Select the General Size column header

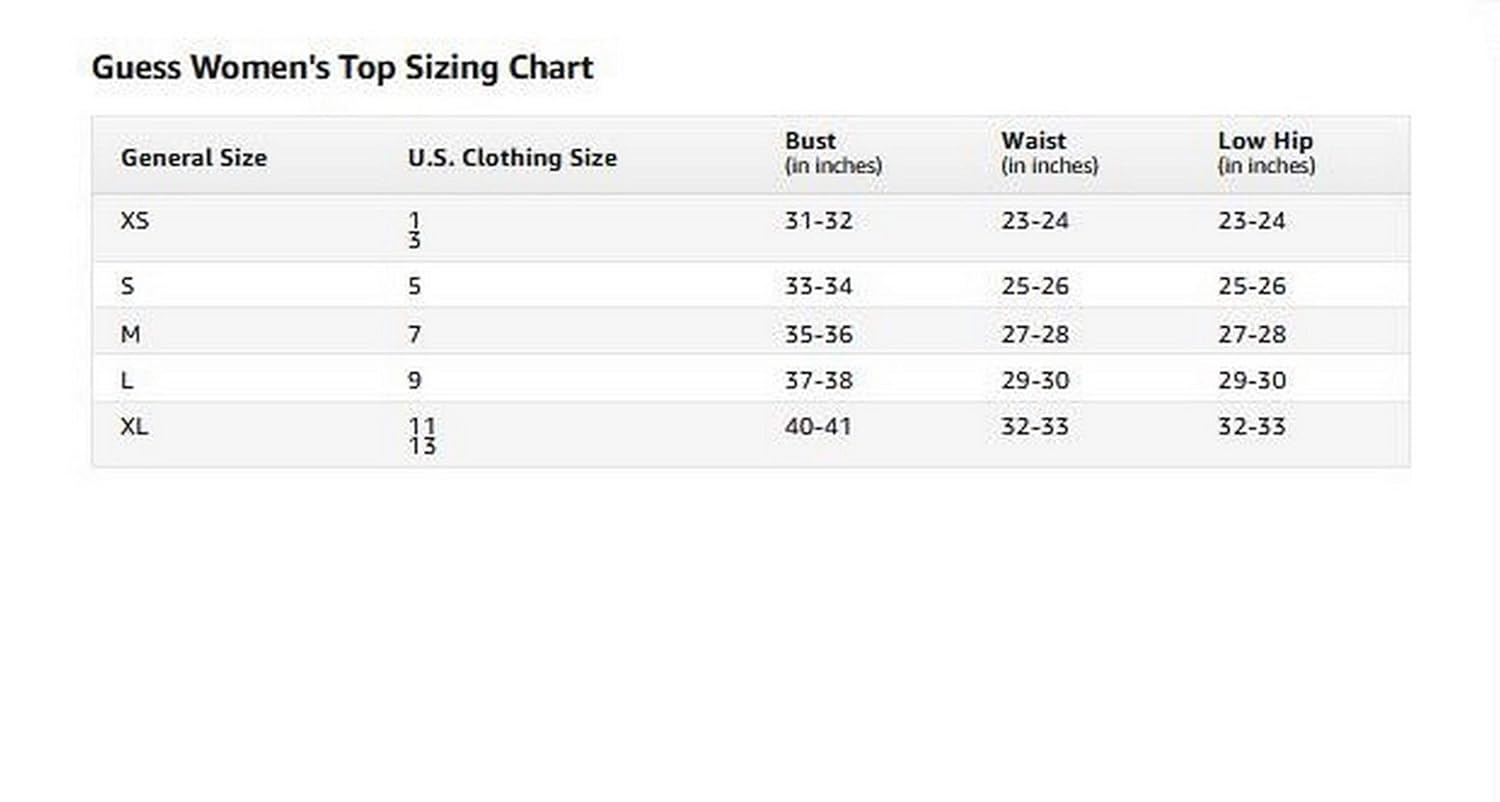click(194, 158)
